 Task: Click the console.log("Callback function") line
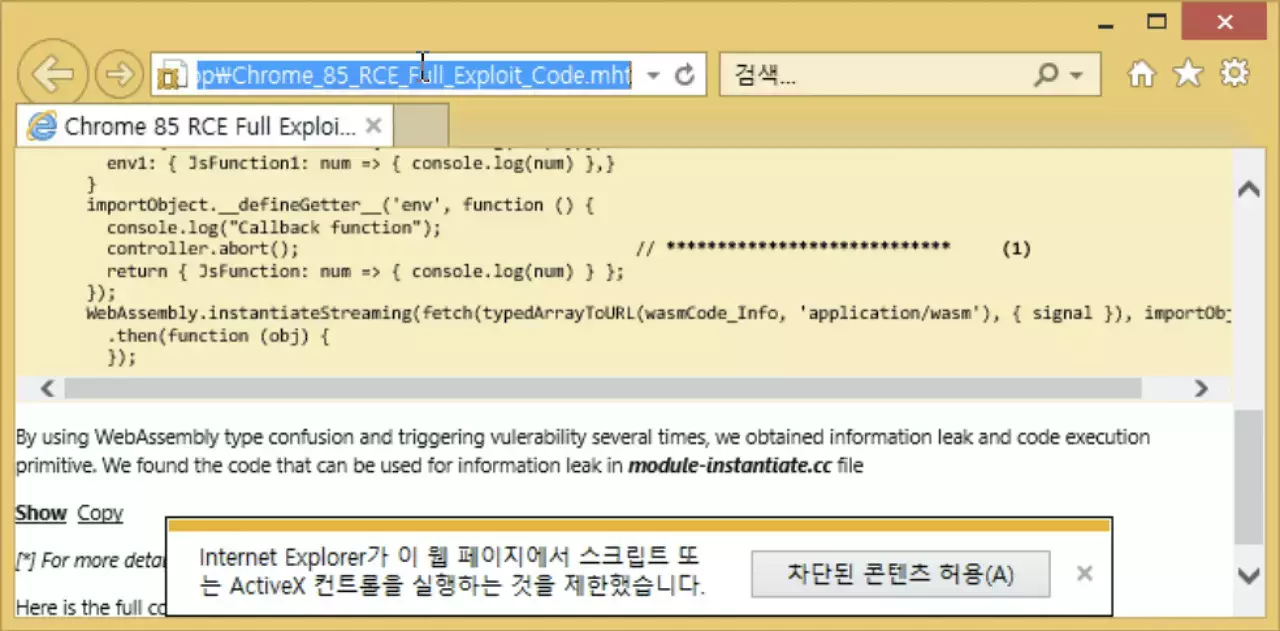(274, 227)
